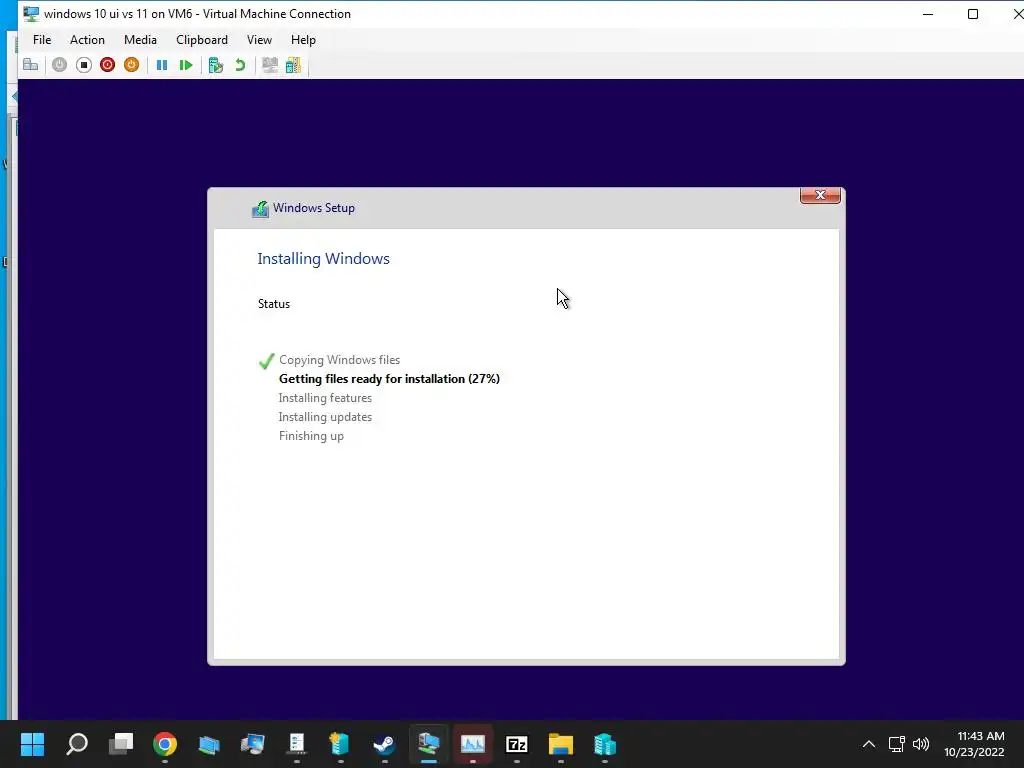Click 'Getting files ready for installation (27%)'
Screen dimensions: 1024x768
[389, 379]
